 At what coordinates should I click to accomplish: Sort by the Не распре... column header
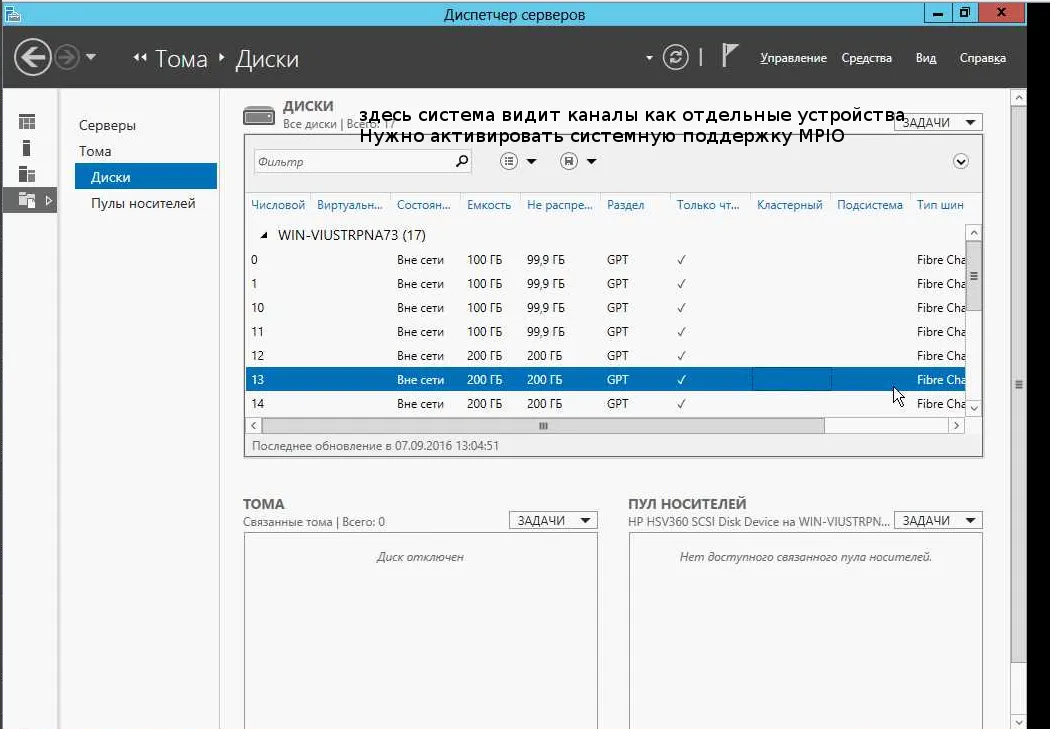point(560,205)
